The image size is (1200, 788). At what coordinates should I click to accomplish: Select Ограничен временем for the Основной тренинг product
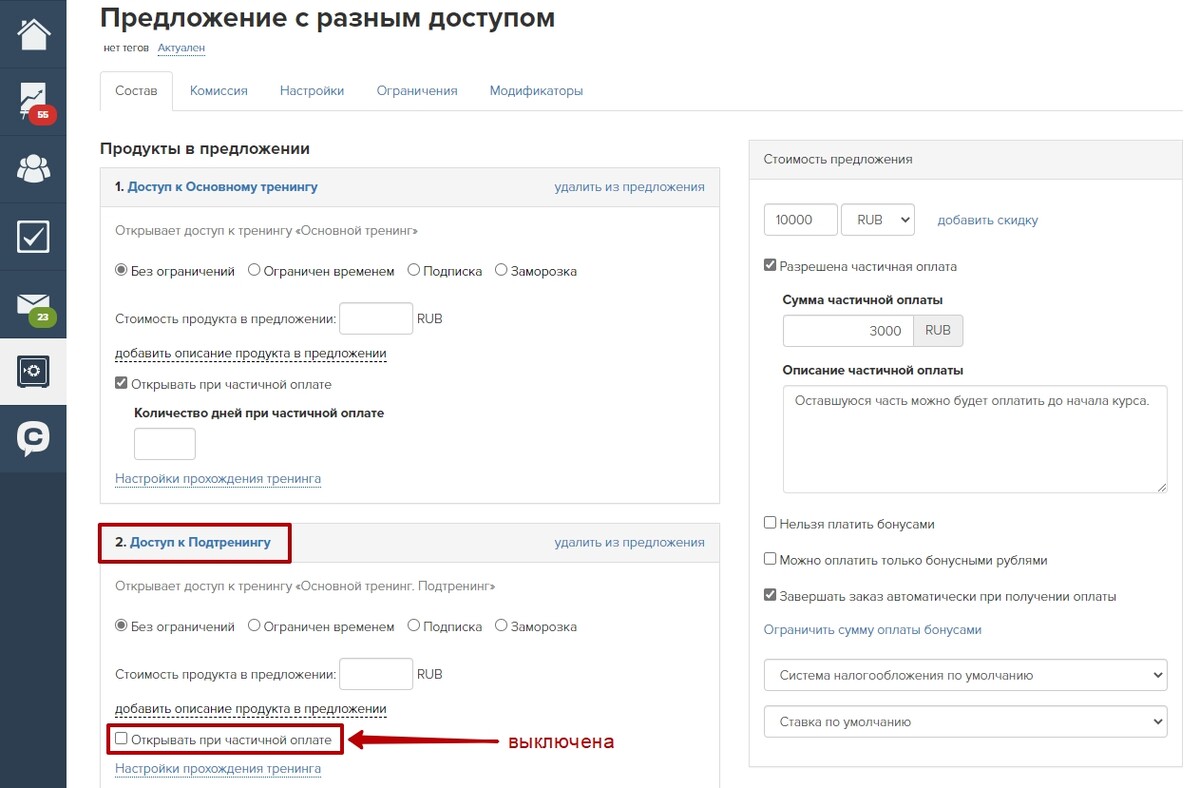(254, 270)
